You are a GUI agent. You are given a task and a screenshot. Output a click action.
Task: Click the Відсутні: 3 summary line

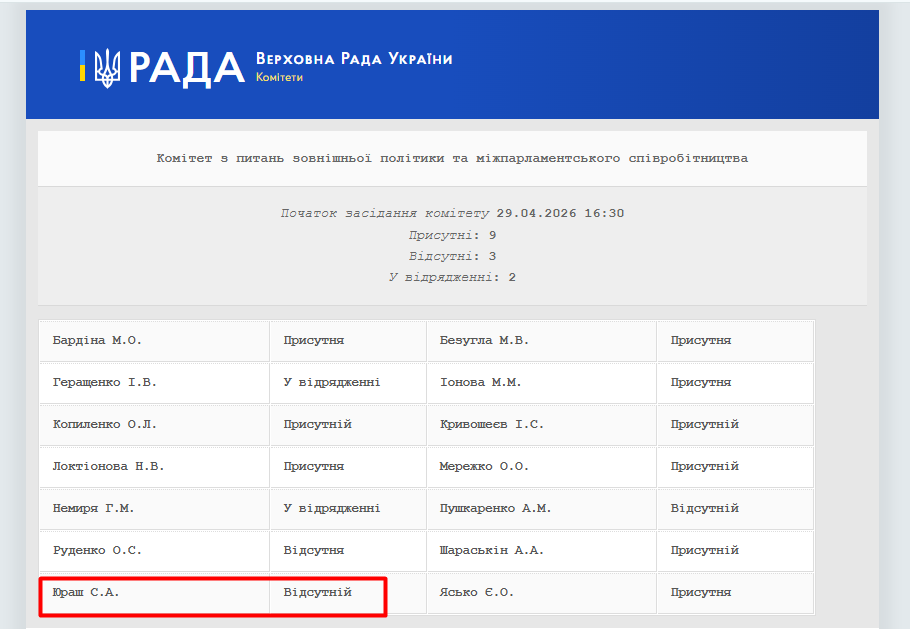point(452,256)
